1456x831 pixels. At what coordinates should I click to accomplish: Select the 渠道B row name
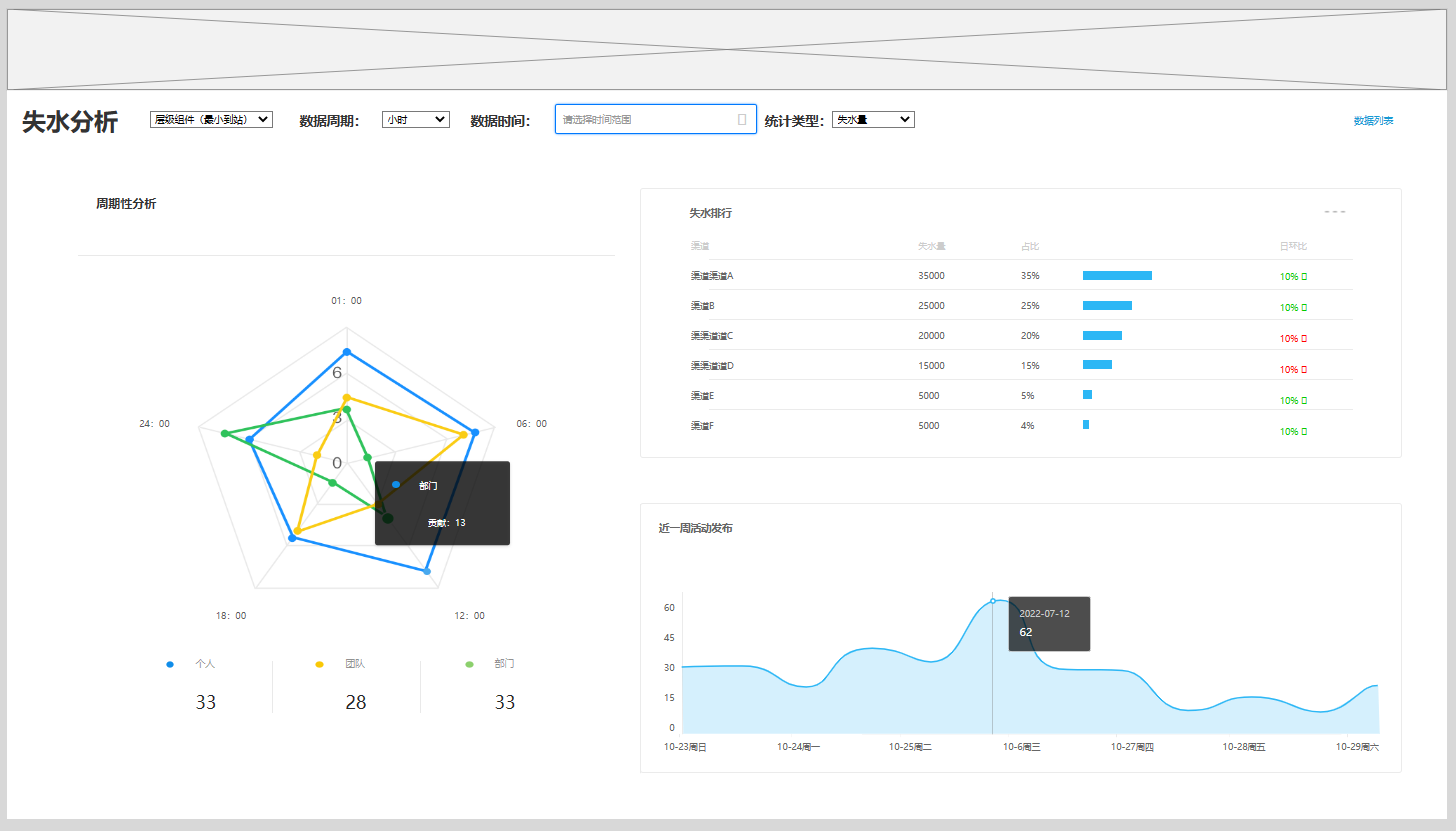coord(702,306)
